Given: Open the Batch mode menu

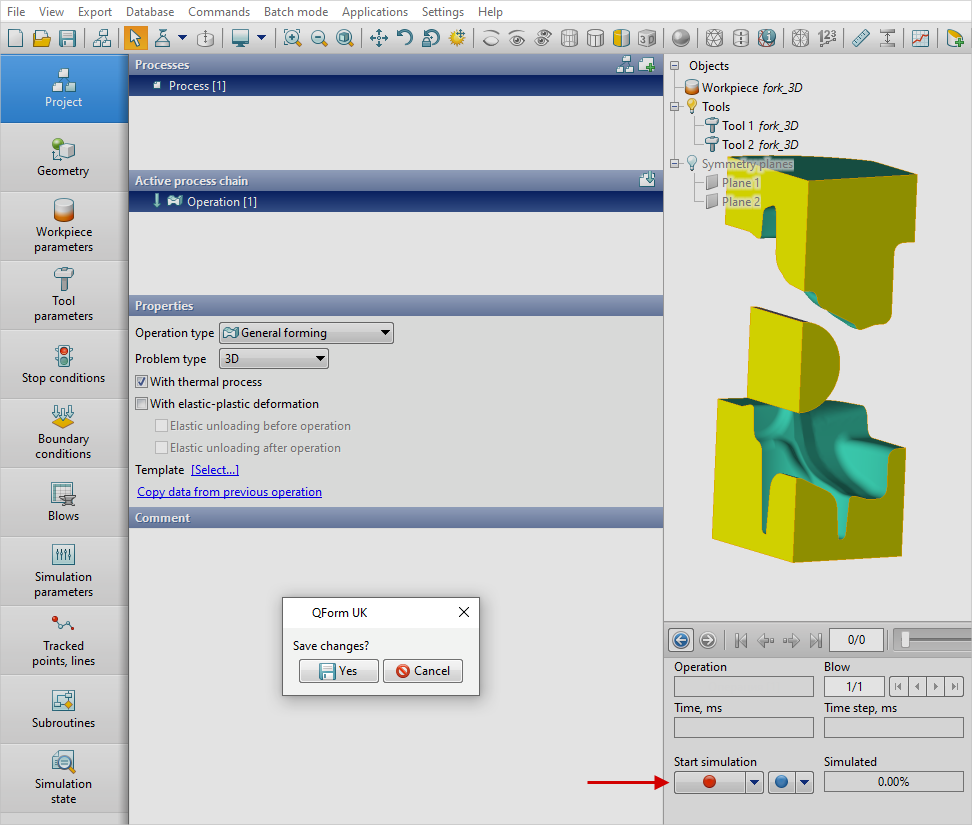Looking at the screenshot, I should [295, 12].
